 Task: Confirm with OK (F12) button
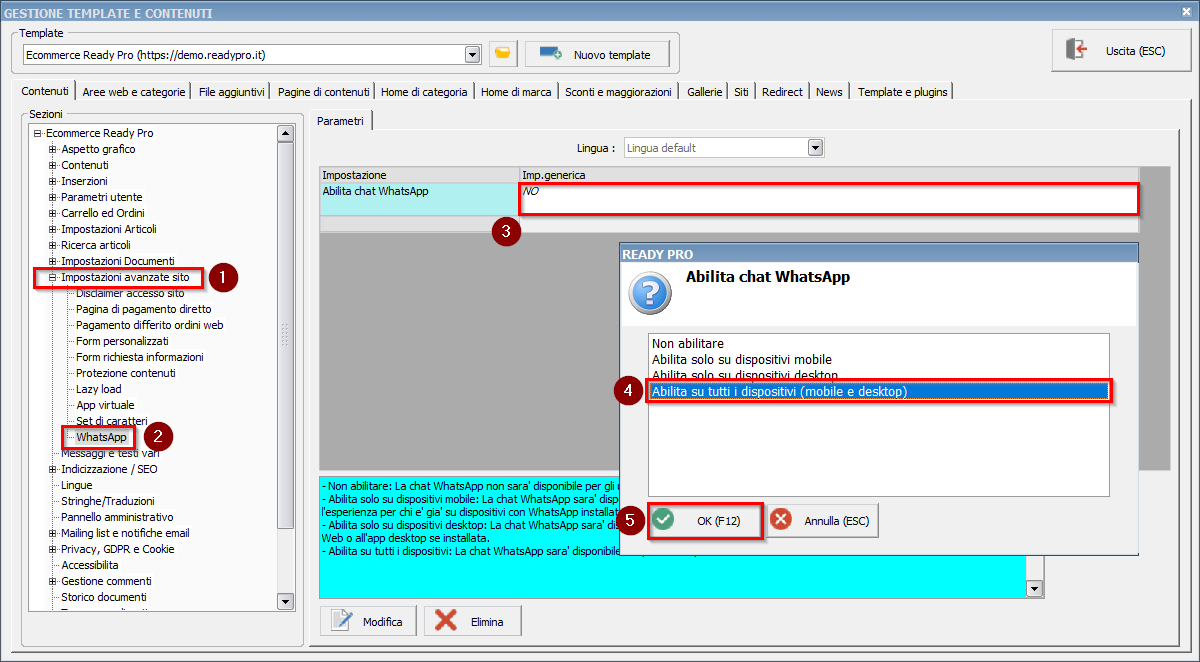click(x=705, y=520)
